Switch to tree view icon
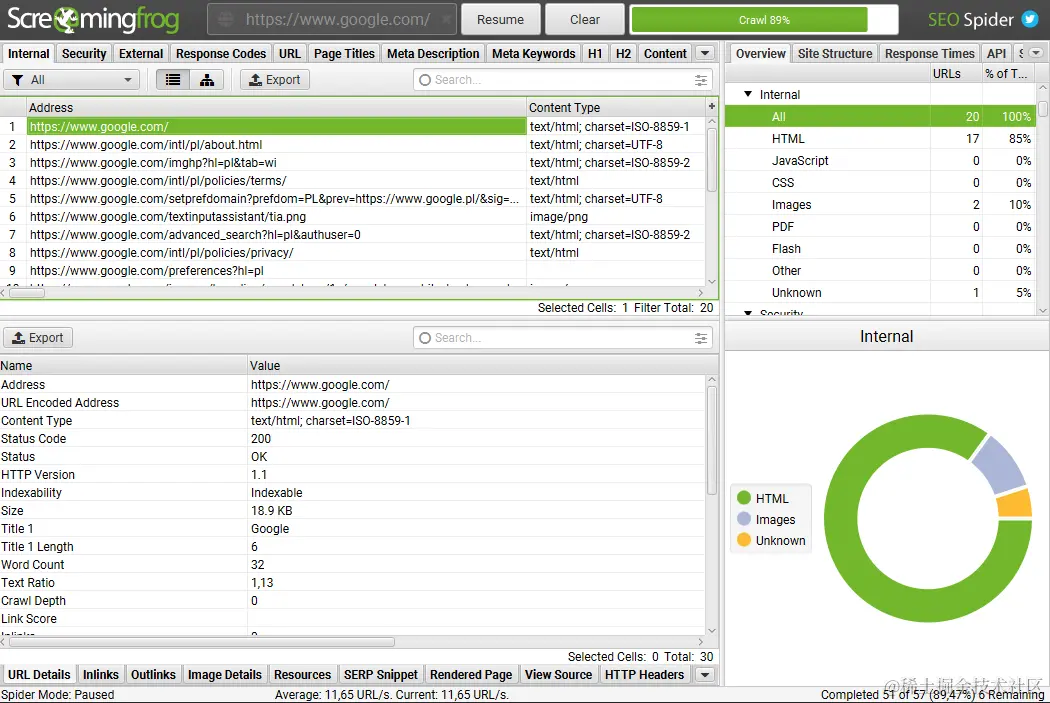 pos(207,80)
